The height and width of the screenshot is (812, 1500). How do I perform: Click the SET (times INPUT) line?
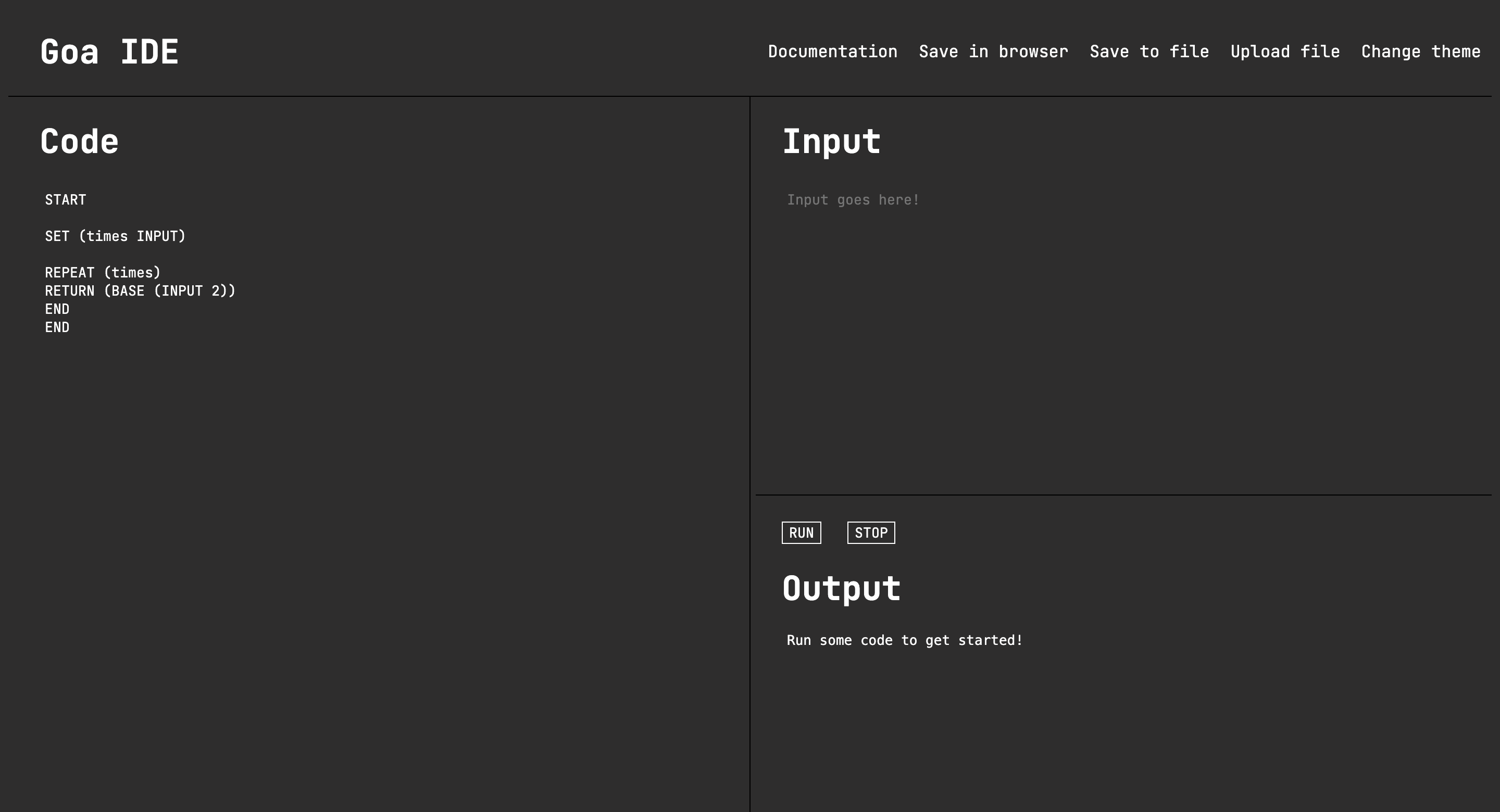[x=115, y=236]
